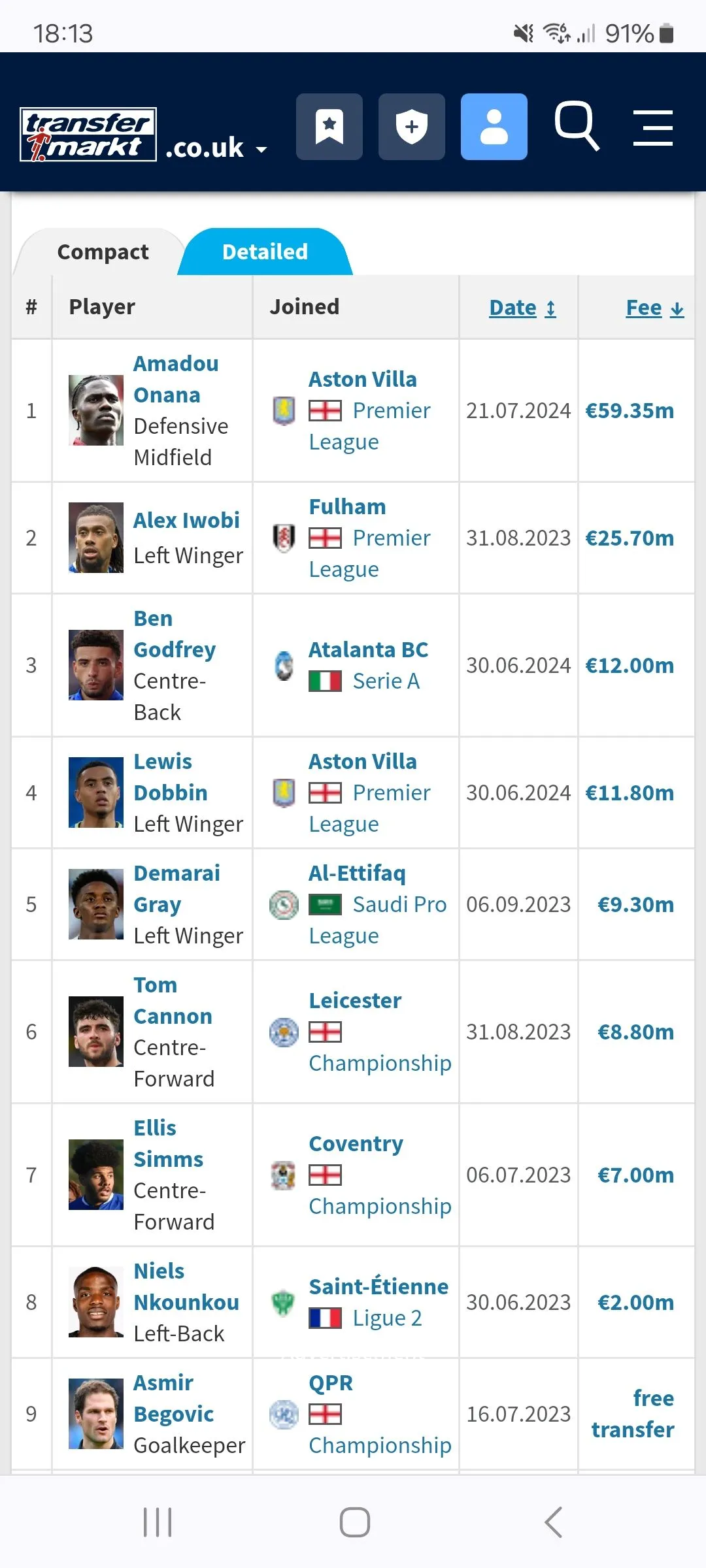706x1568 pixels.
Task: Open the hamburger menu
Action: click(653, 127)
